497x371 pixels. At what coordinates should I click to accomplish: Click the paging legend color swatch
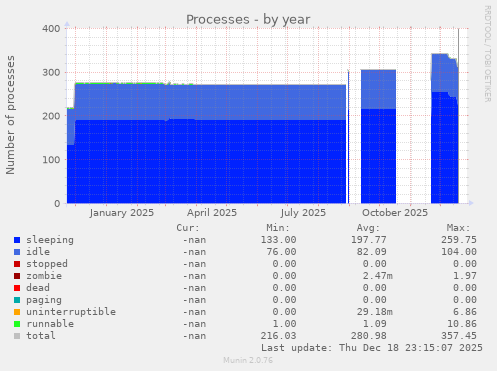click(x=17, y=300)
